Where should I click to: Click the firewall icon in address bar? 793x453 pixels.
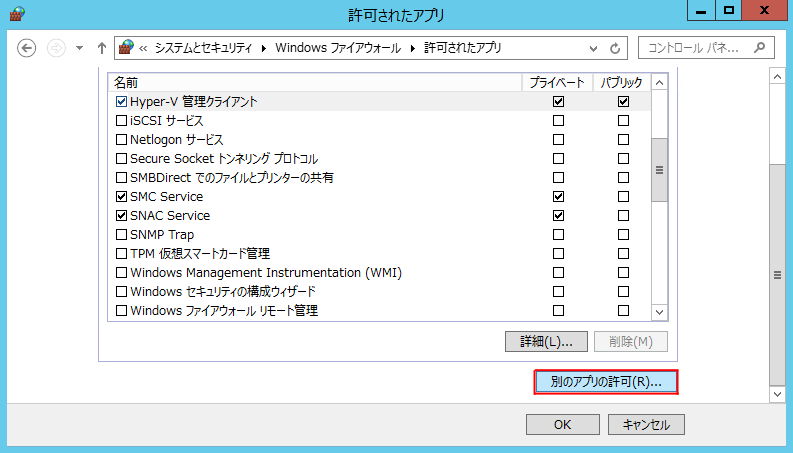click(x=126, y=48)
